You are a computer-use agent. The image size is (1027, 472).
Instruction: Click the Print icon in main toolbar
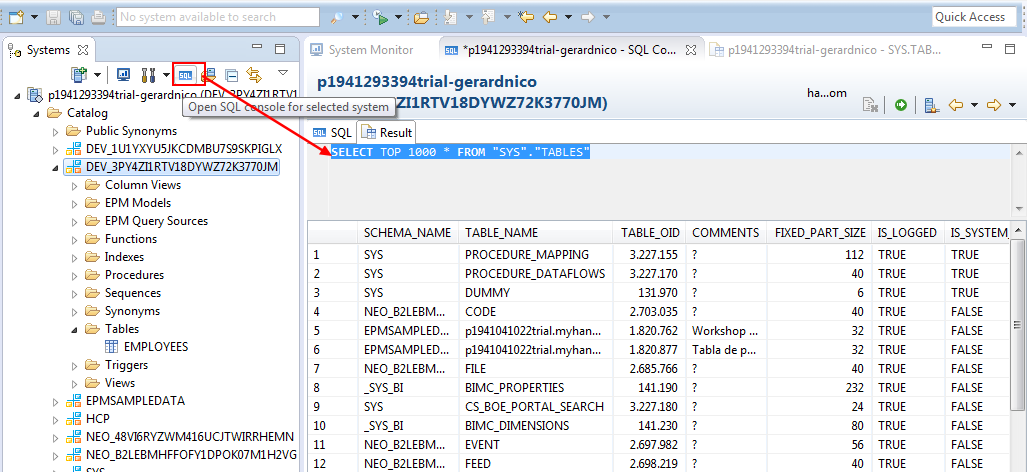pyautogui.click(x=98, y=17)
